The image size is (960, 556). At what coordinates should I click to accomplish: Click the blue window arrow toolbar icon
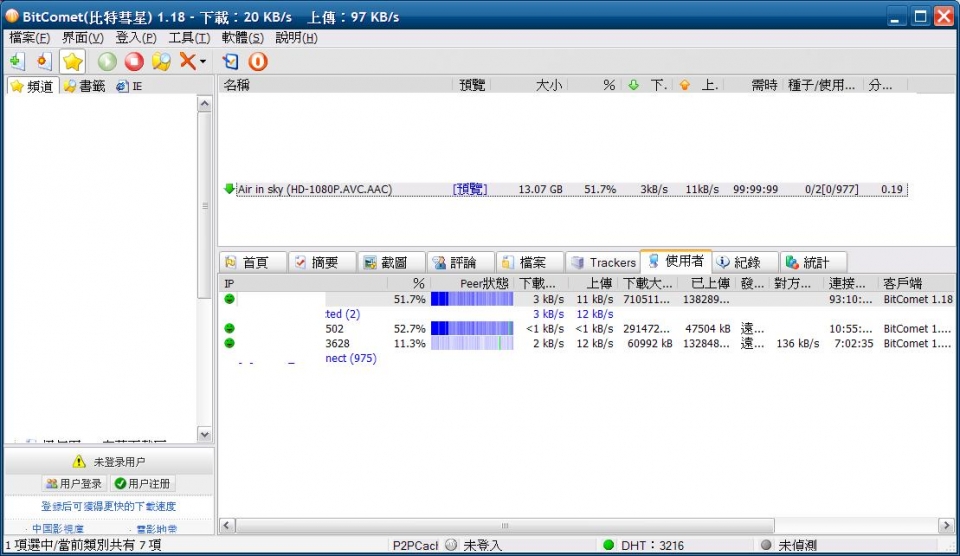pyautogui.click(x=231, y=61)
